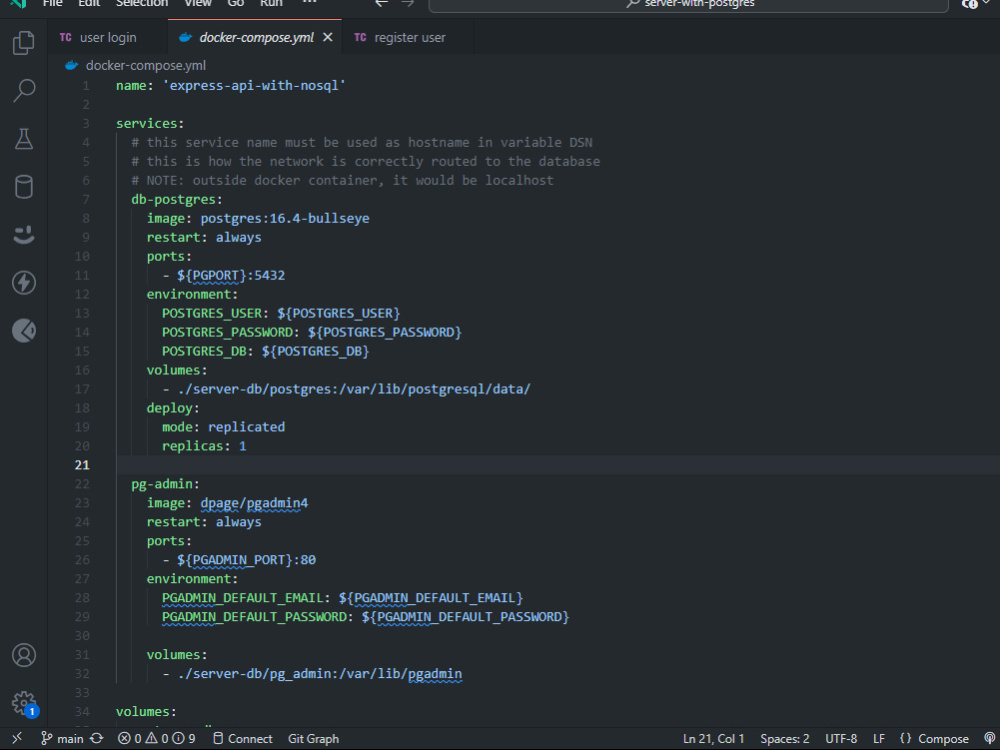Open the Selection menu
This screenshot has width=1000, height=750.
tap(142, 3)
